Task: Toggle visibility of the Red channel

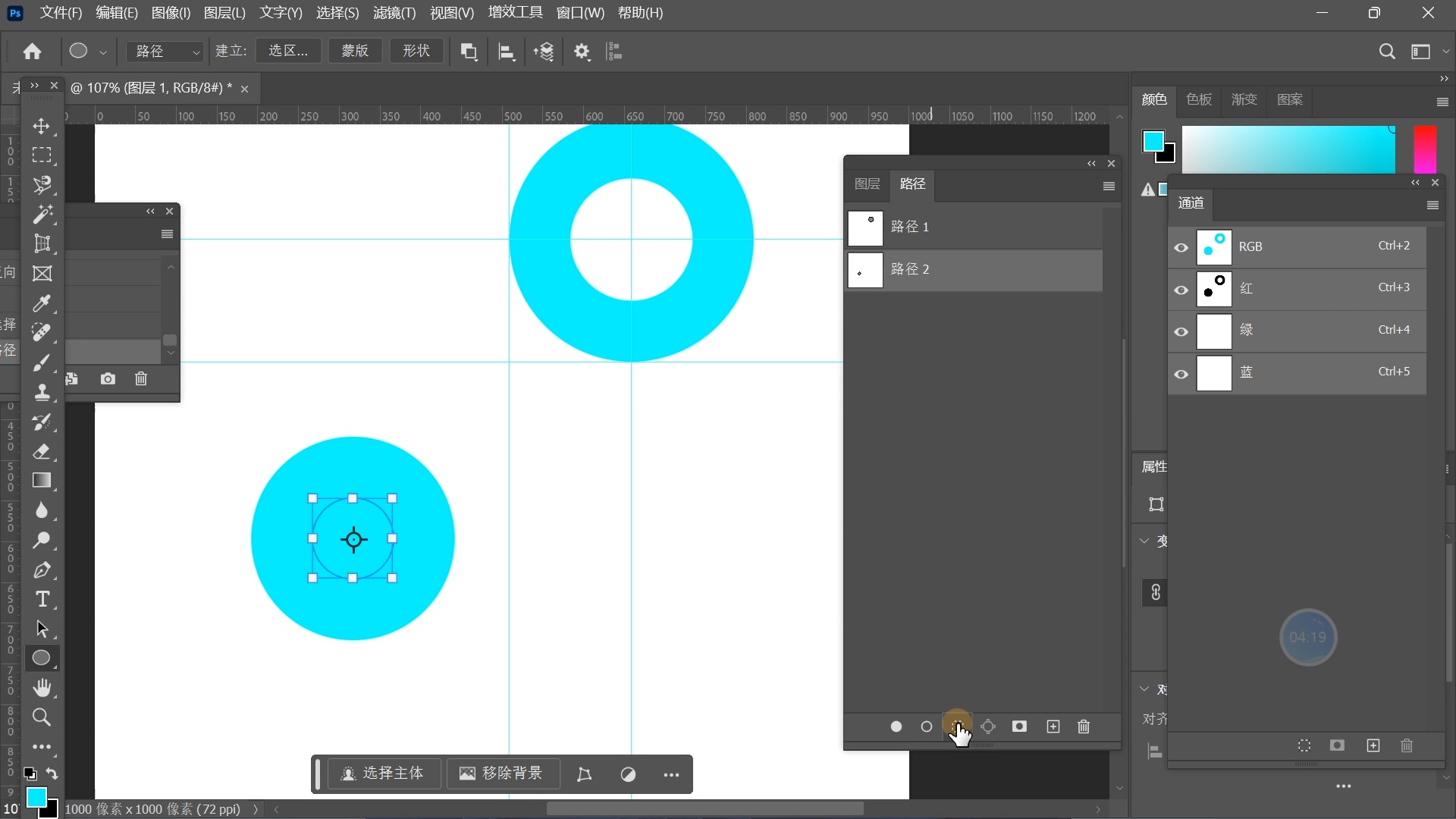Action: click(1181, 290)
